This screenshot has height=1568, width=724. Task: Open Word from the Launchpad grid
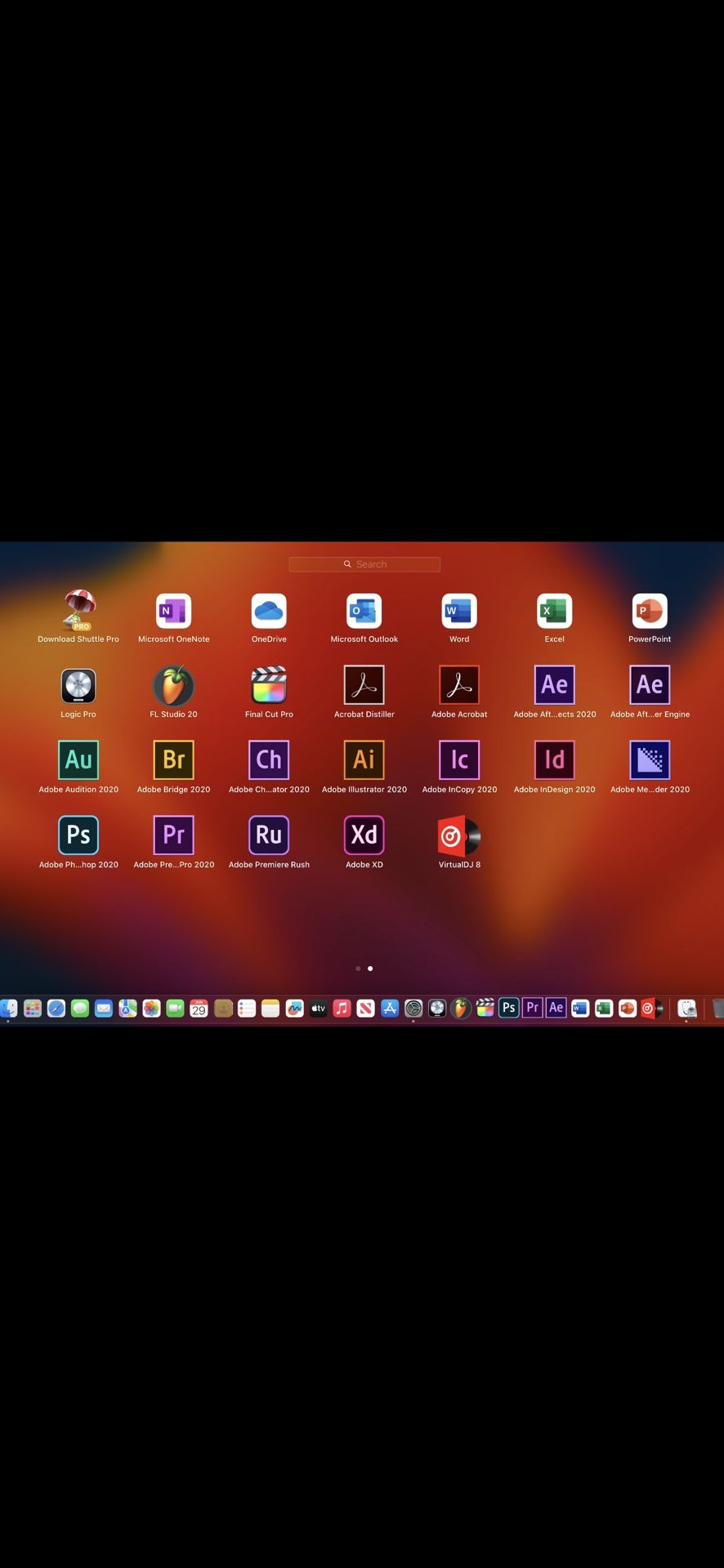tap(459, 610)
